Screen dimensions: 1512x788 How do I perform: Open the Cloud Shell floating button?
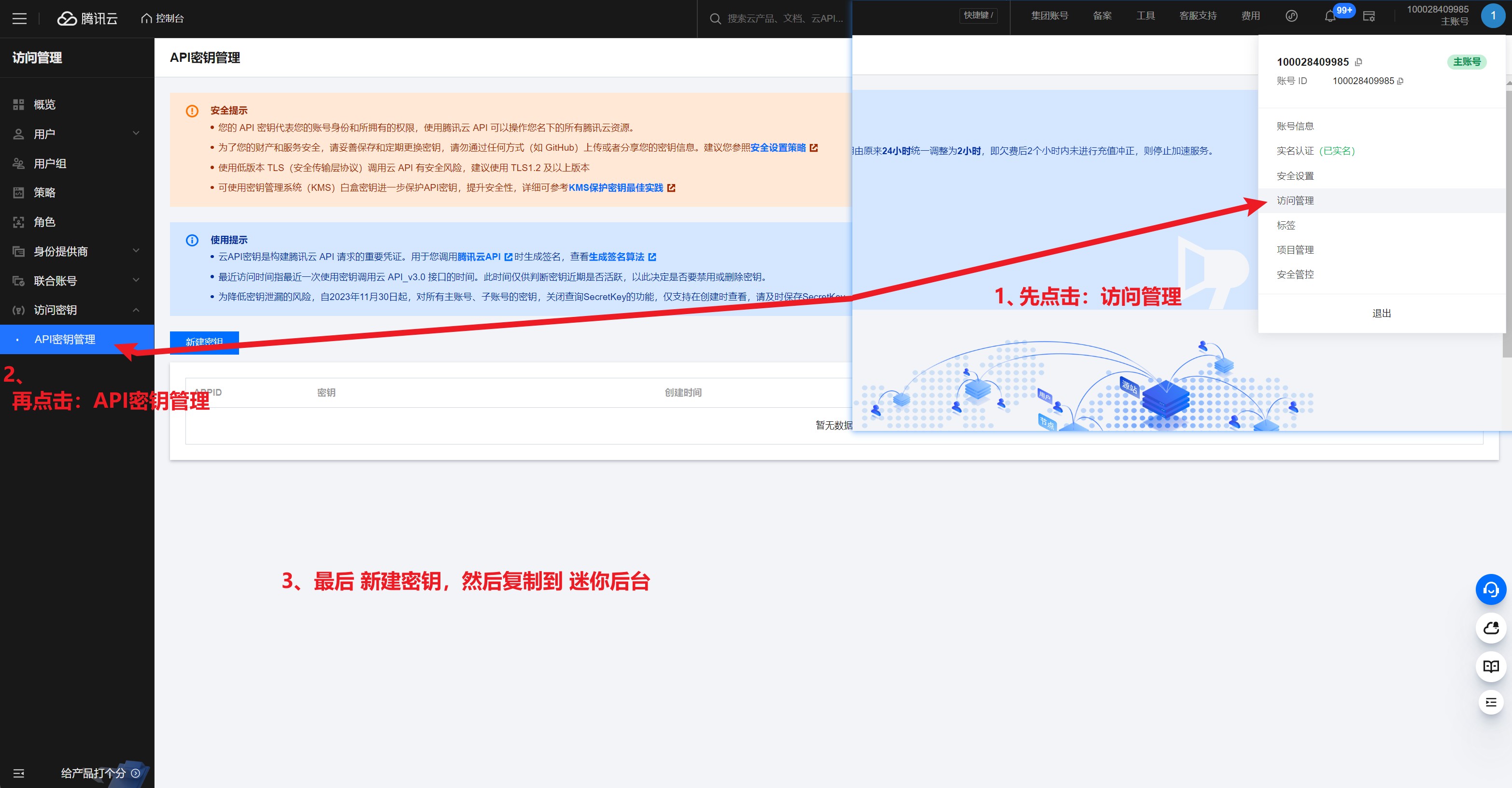point(1491,628)
